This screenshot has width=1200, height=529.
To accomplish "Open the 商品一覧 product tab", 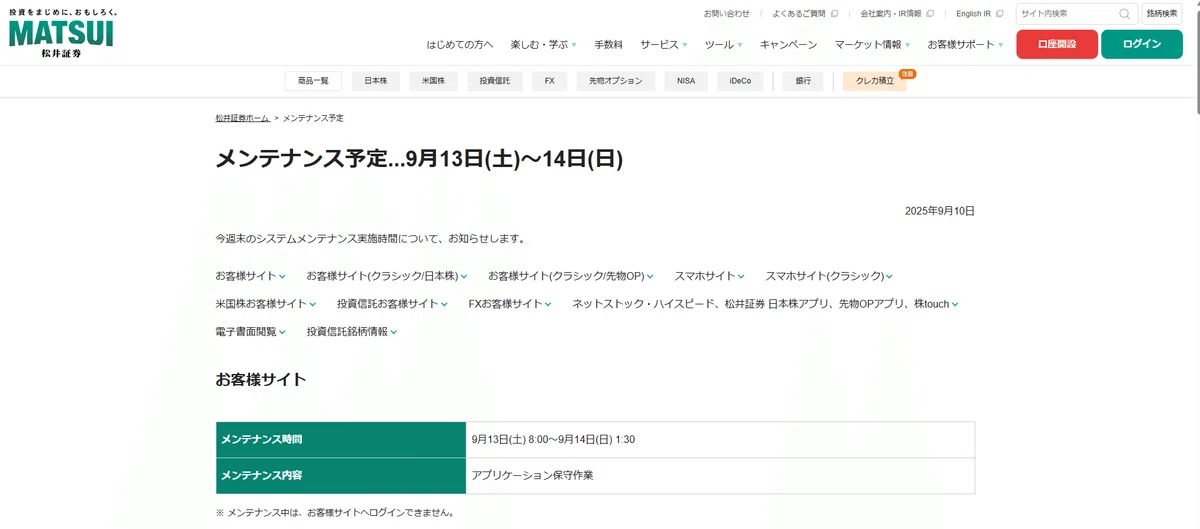I will click(x=313, y=81).
